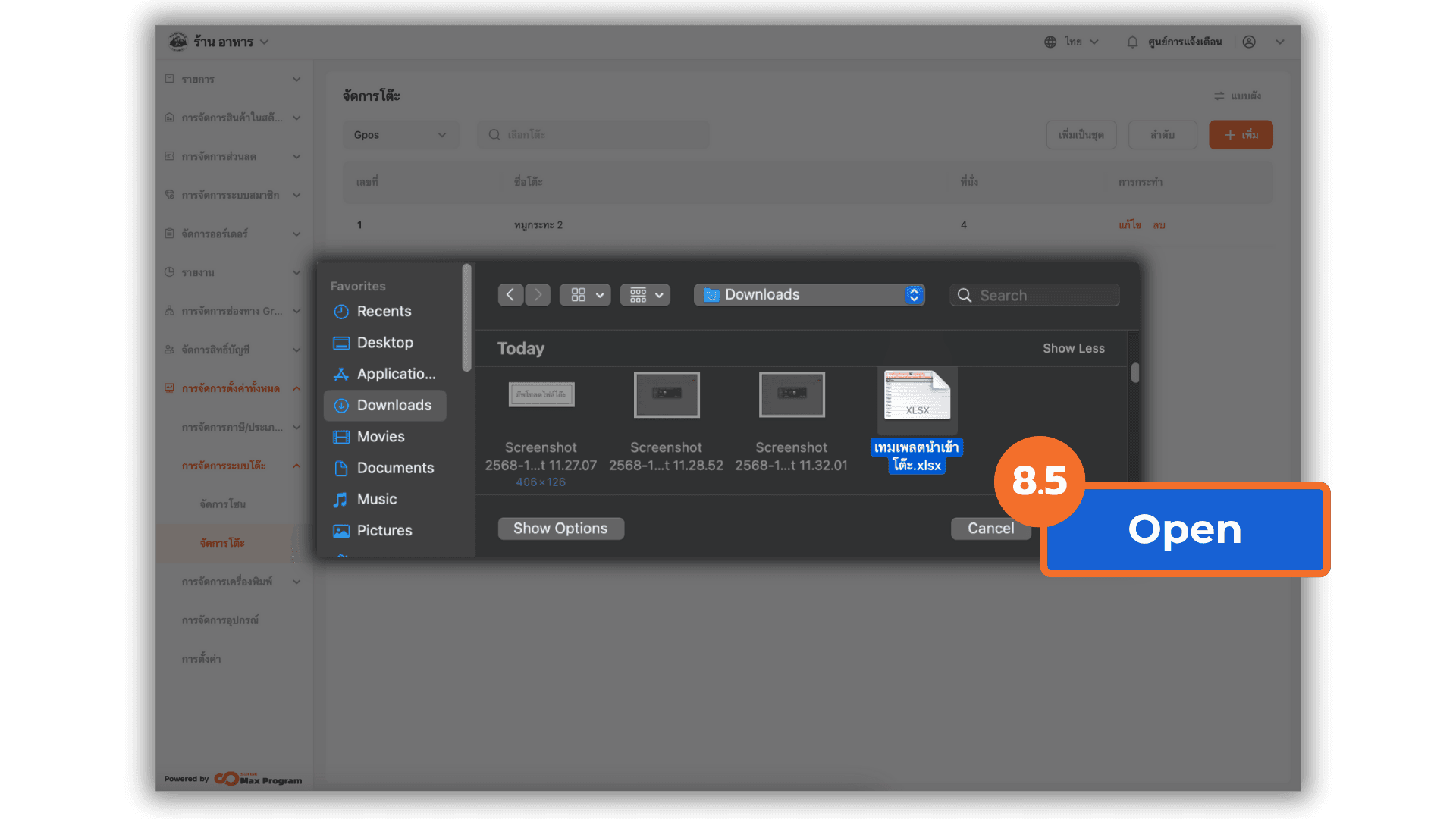Viewport: 1456px width, 819px height.
Task: Open Documents in the Favorites sidebar
Action: click(395, 468)
